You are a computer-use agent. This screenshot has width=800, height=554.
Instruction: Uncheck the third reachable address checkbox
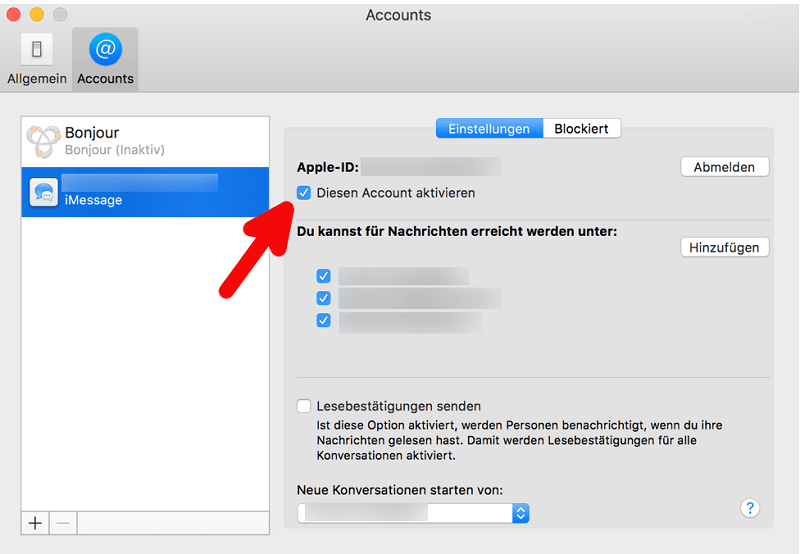pos(323,320)
